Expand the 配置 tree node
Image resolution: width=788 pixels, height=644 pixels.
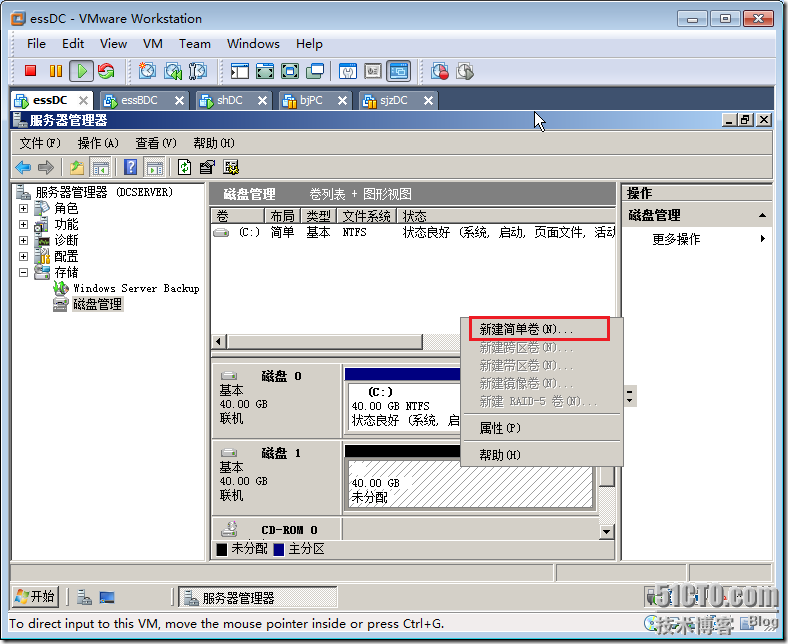pos(24,256)
